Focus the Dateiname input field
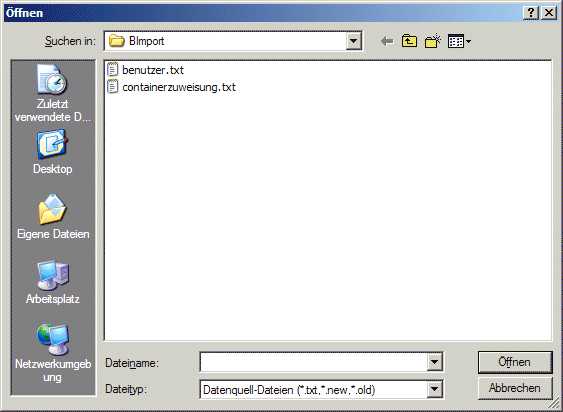The height and width of the screenshot is (412, 563). [x=314, y=362]
